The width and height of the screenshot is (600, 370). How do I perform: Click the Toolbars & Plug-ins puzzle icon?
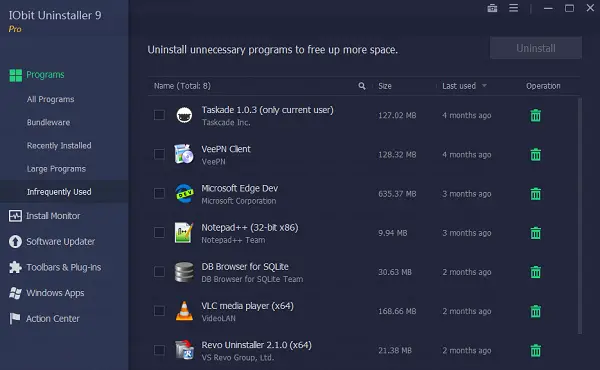[x=15, y=267]
